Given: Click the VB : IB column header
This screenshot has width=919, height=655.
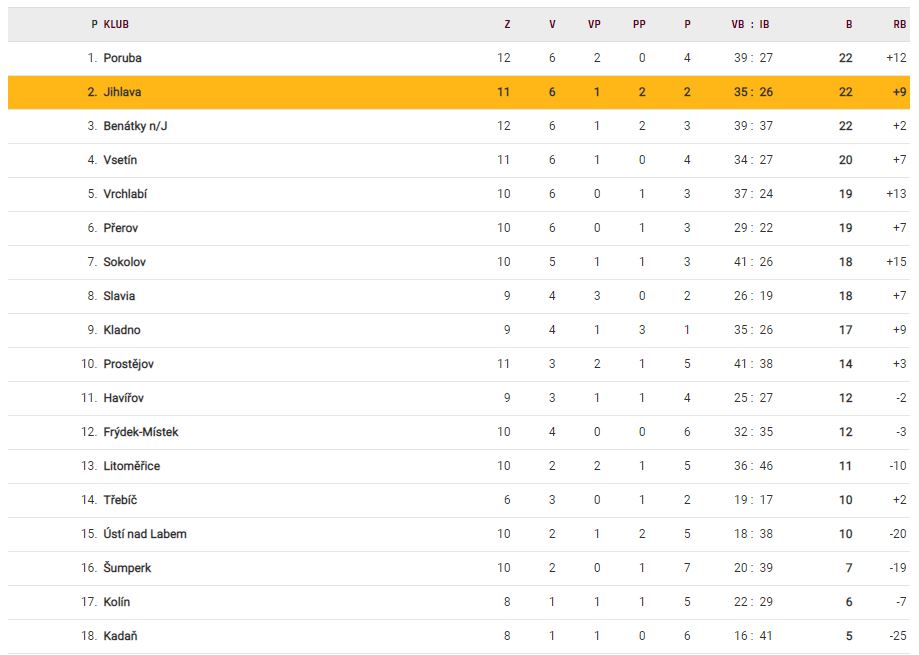Looking at the screenshot, I should pos(751,24).
